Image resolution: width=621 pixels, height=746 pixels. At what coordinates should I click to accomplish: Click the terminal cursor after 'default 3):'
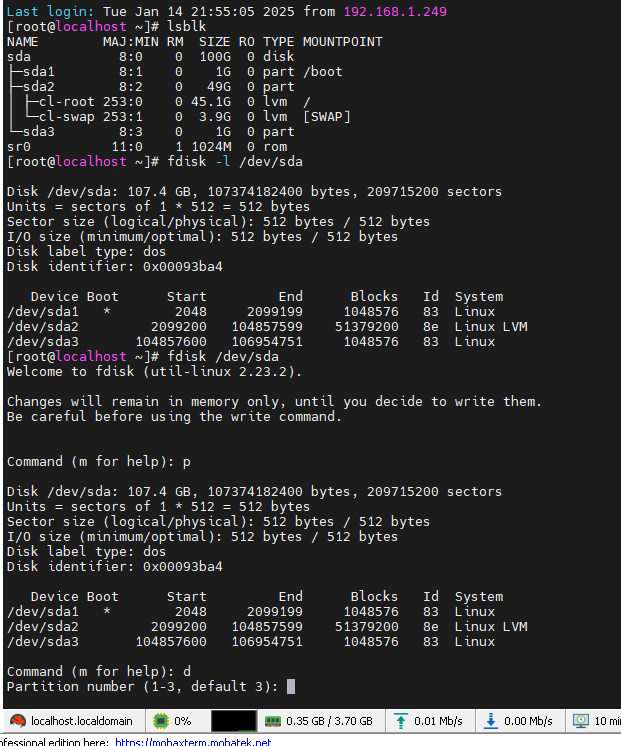[x=291, y=687]
